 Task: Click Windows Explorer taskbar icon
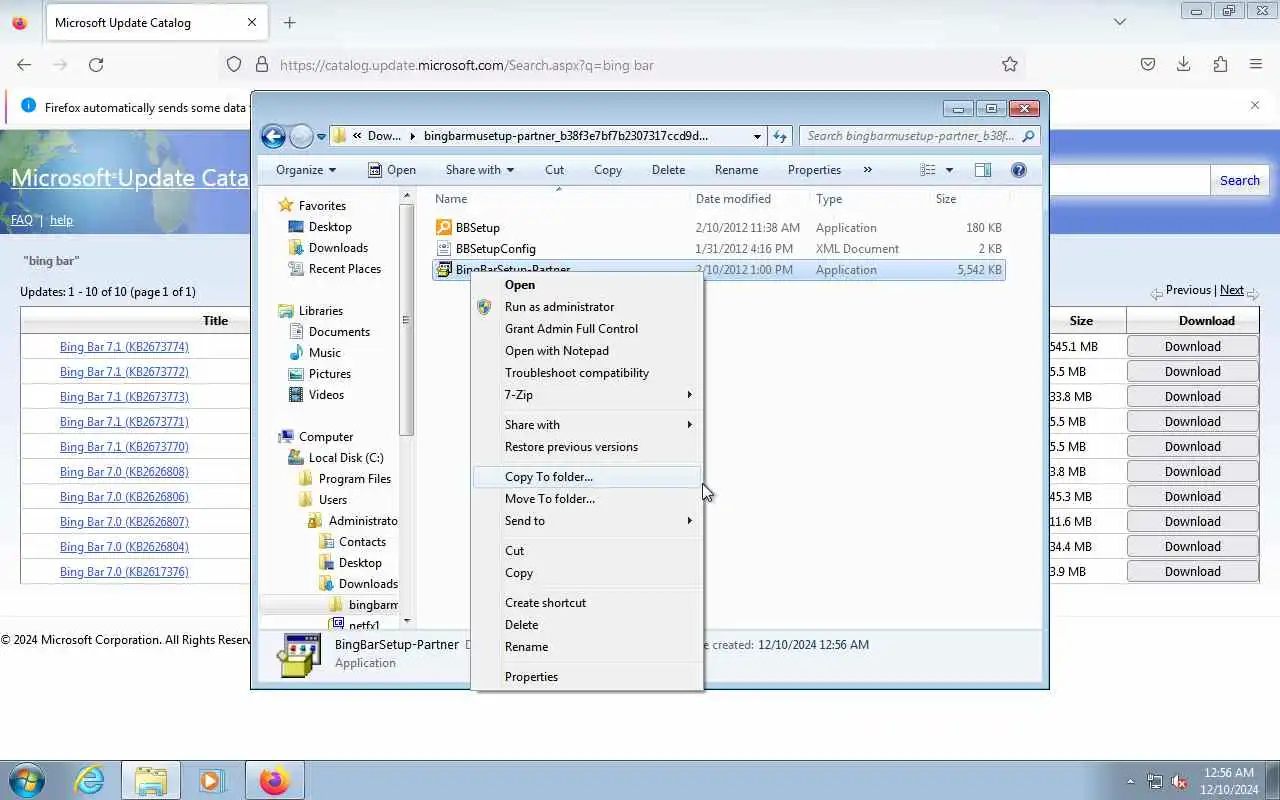tap(151, 780)
